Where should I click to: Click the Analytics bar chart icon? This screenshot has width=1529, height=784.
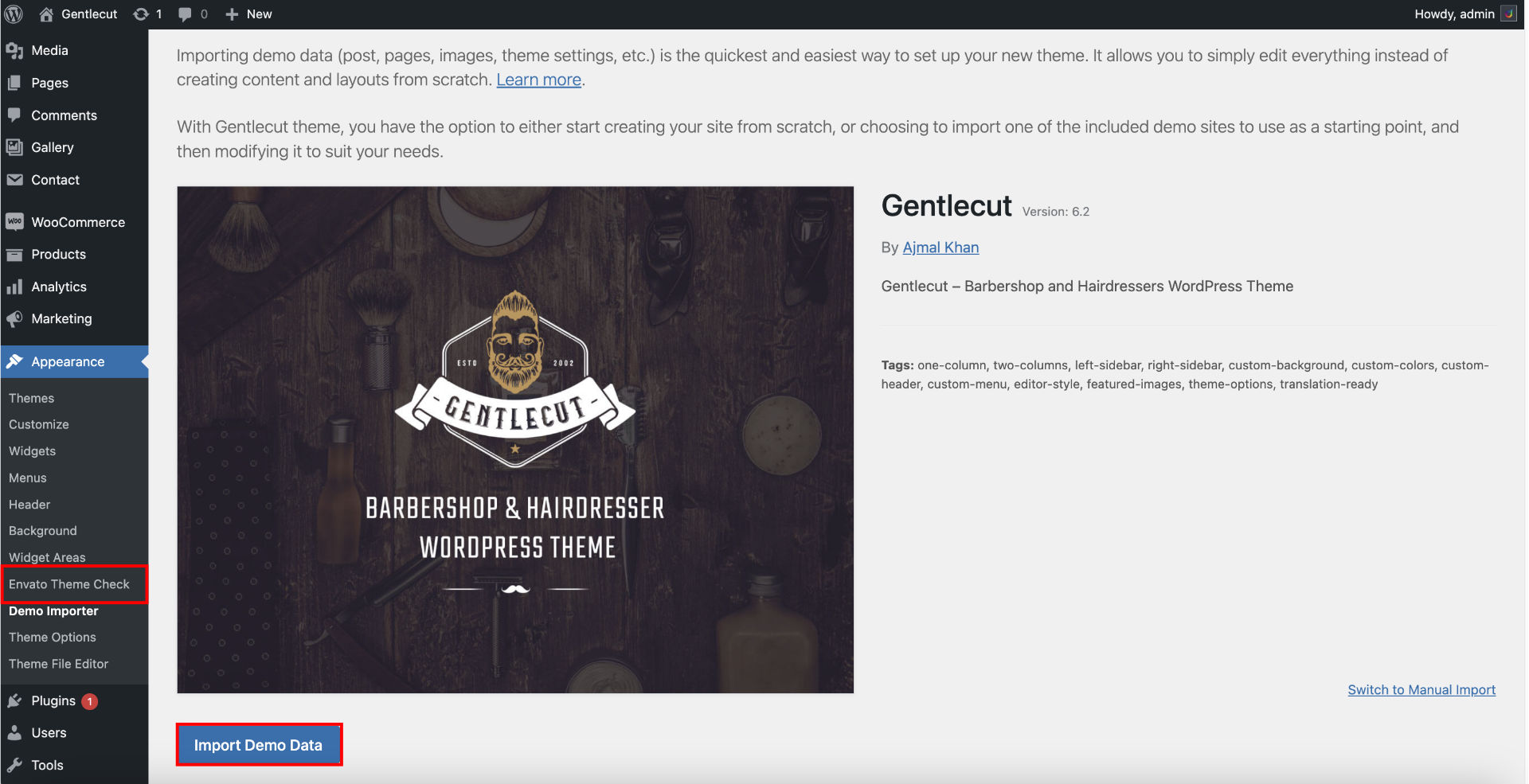tap(14, 287)
